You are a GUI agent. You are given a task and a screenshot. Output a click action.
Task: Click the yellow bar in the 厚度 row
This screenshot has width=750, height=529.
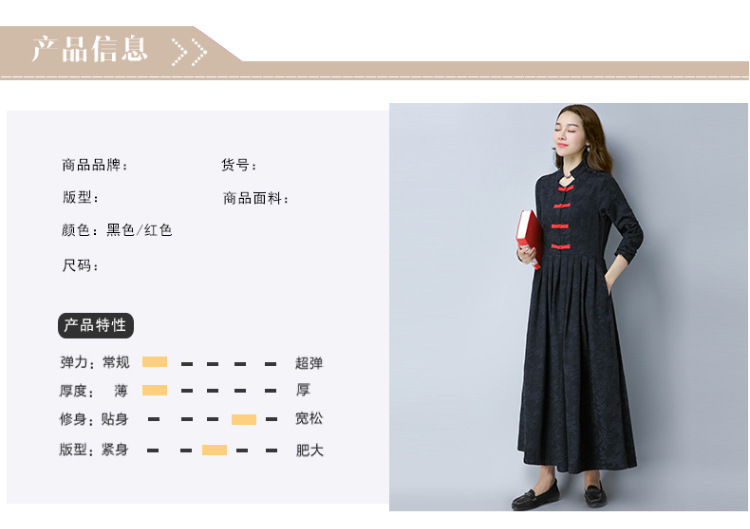tap(154, 390)
